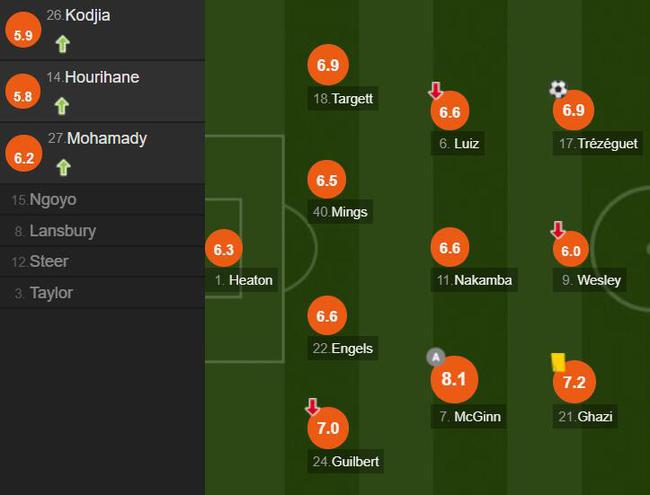Open the Targett player label

pyautogui.click(x=343, y=99)
